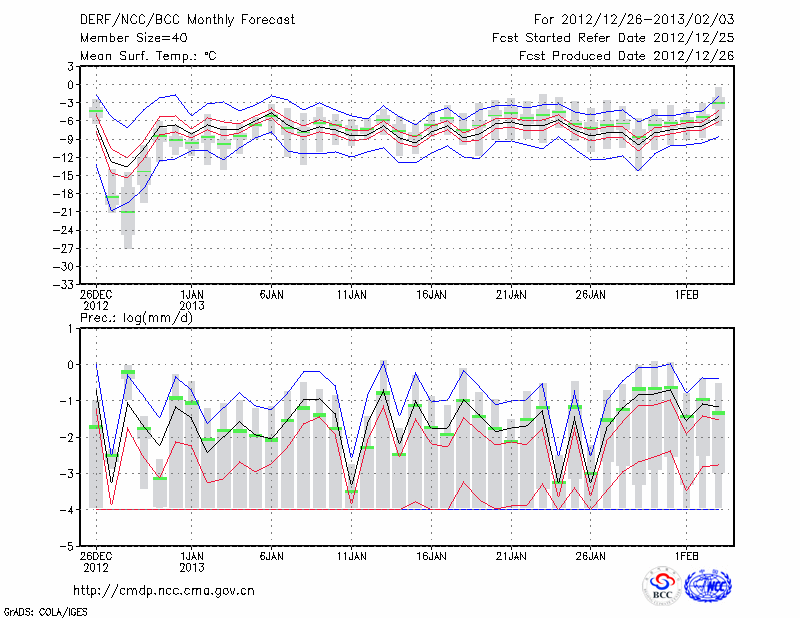Select 6JAN tick under the precipitation chart

[271, 554]
